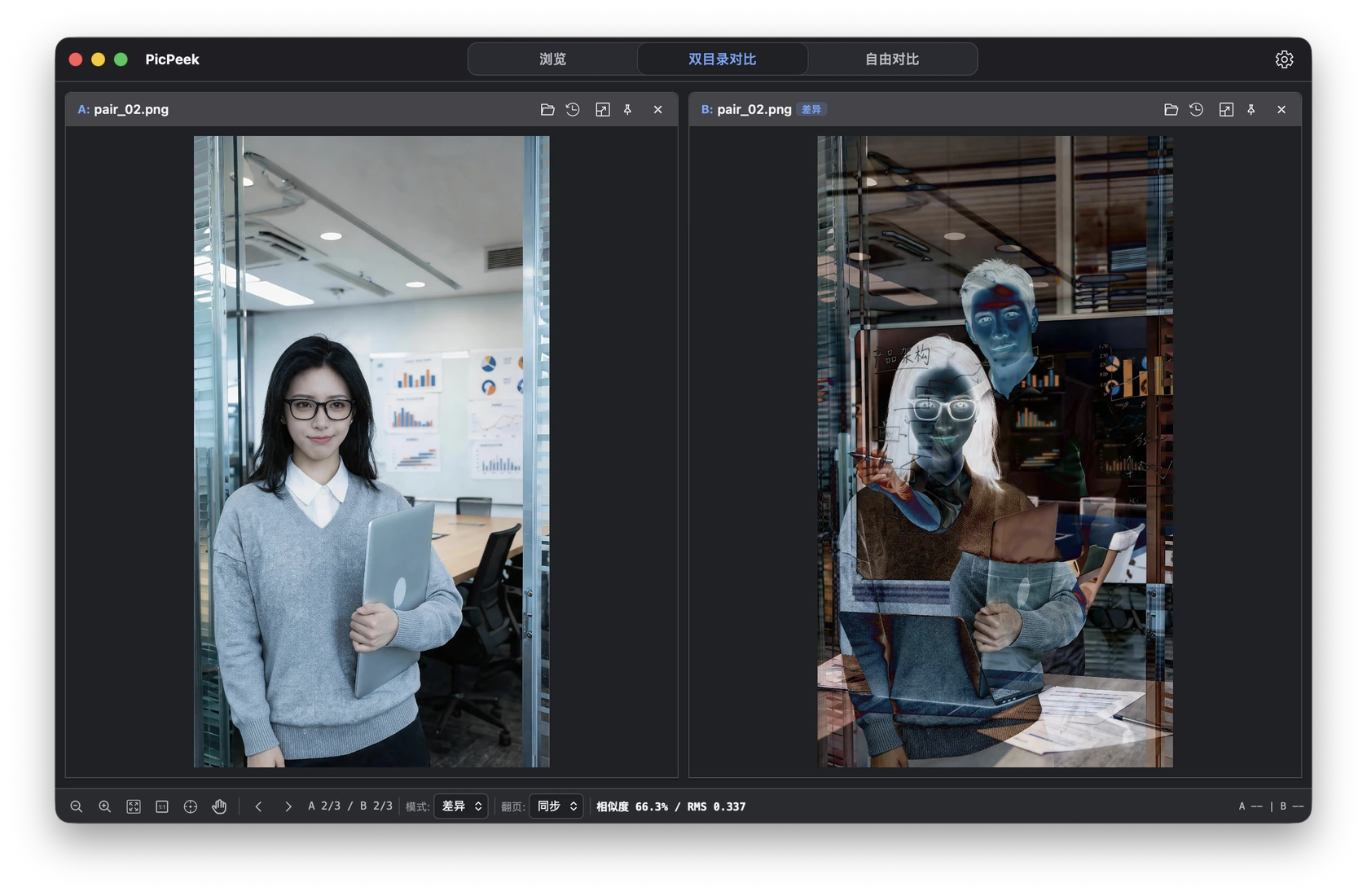Open folder for panel A
Image resolution: width=1367 pixels, height=896 pixels.
tap(547, 109)
